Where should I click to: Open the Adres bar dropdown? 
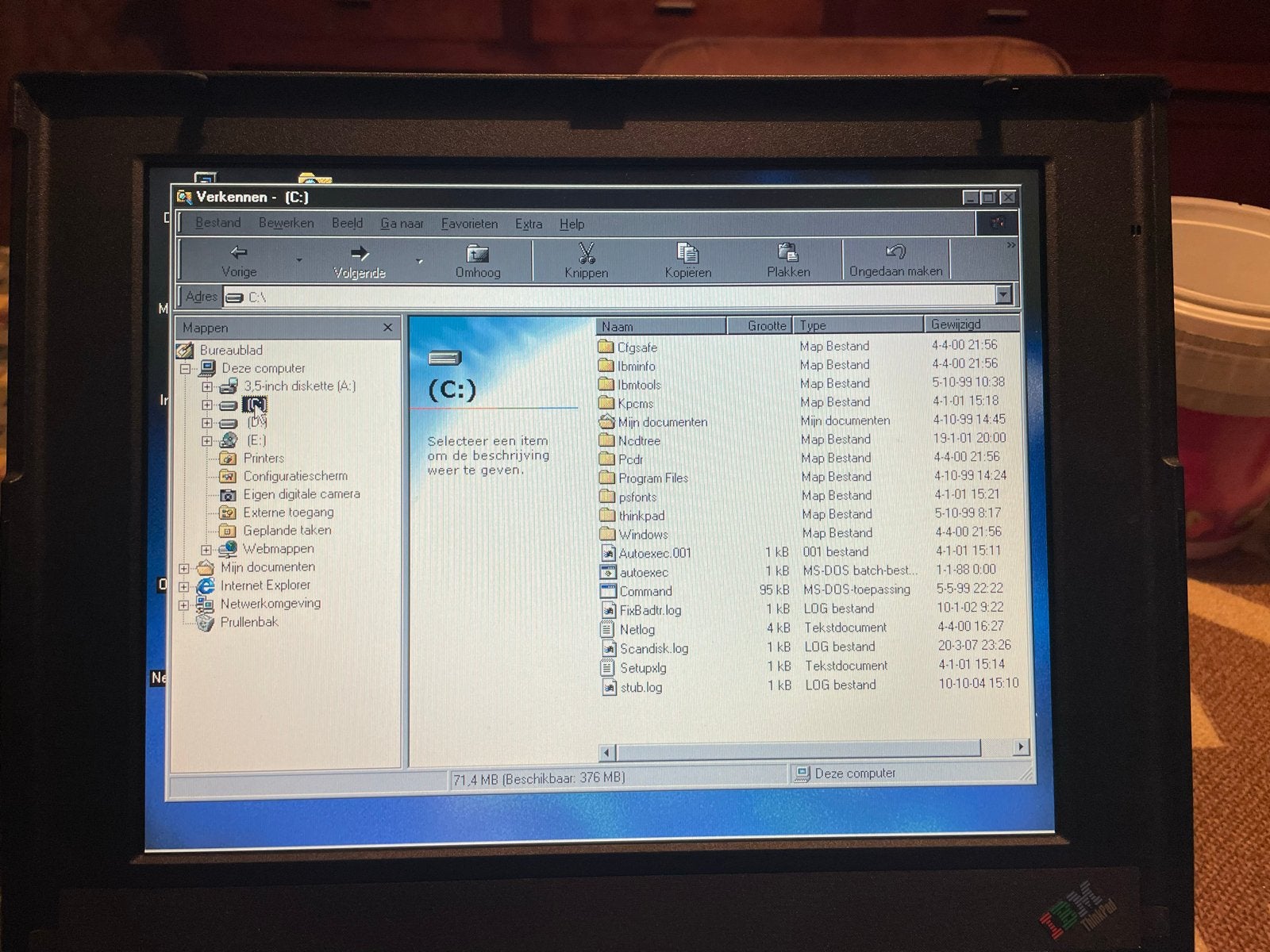click(x=1003, y=295)
